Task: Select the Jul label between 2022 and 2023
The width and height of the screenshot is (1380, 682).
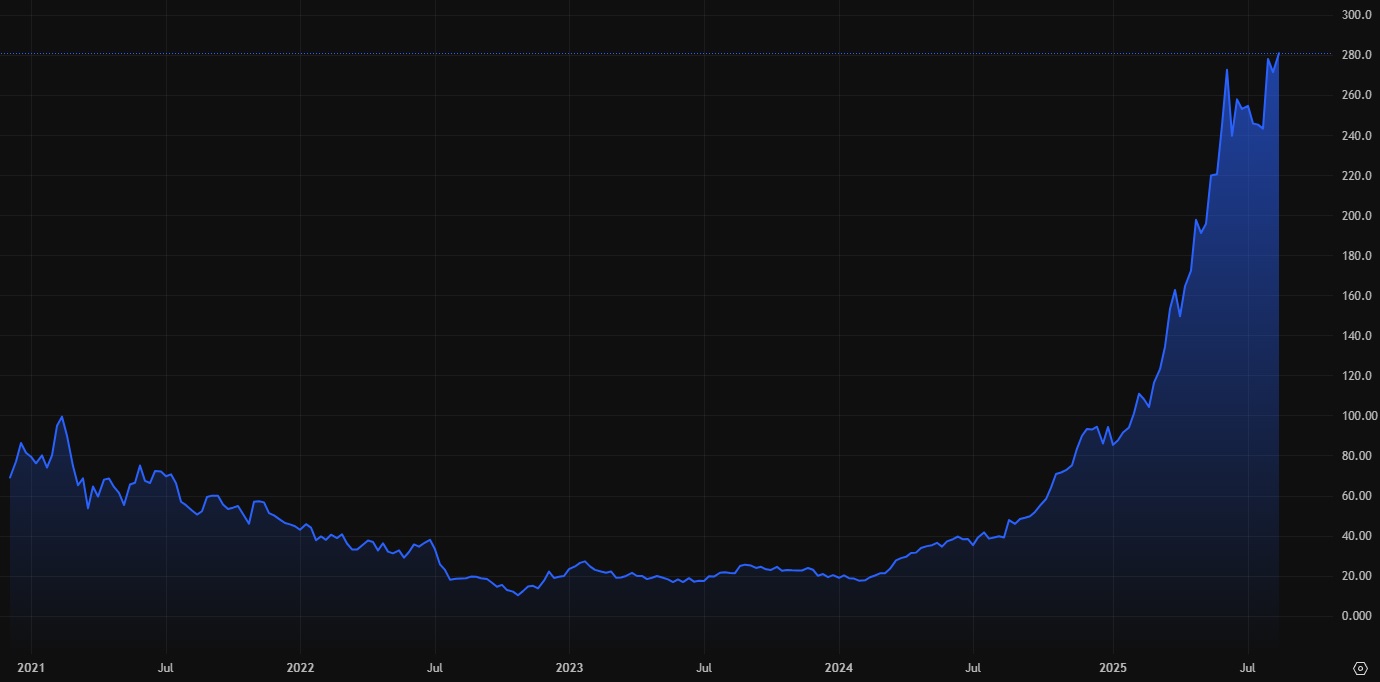Action: 435,666
